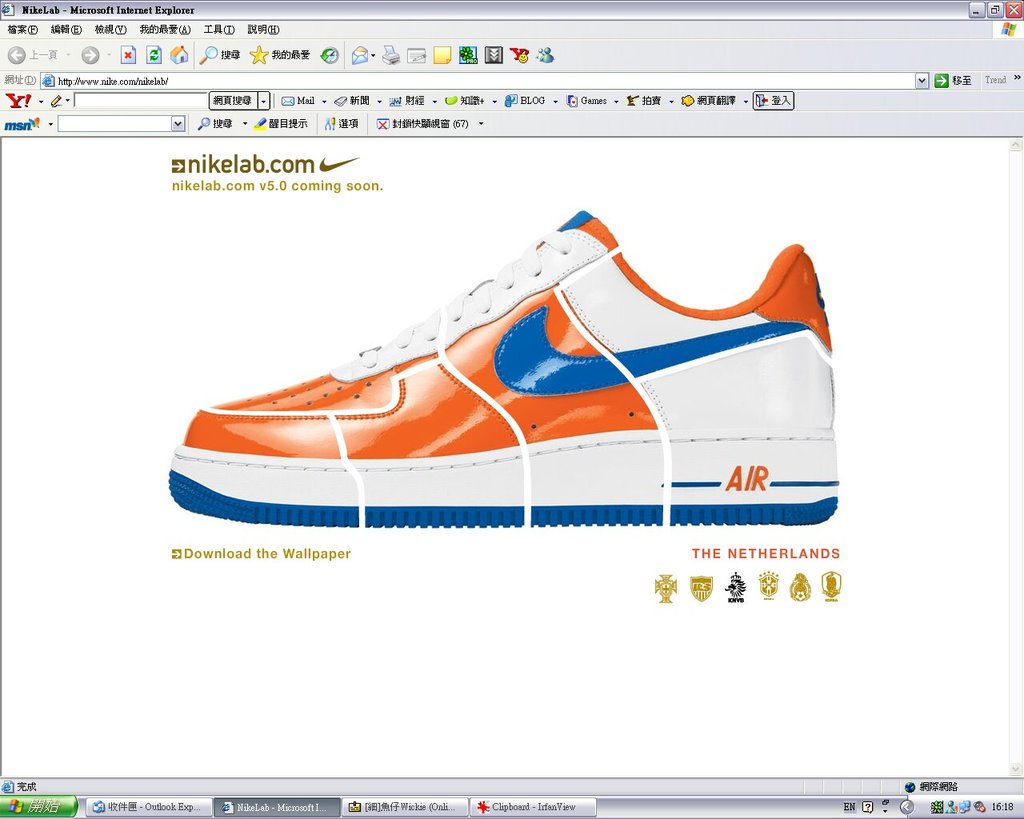Click the 網頁搜尋 Yahoo search button
This screenshot has height=819, width=1024.
[232, 101]
